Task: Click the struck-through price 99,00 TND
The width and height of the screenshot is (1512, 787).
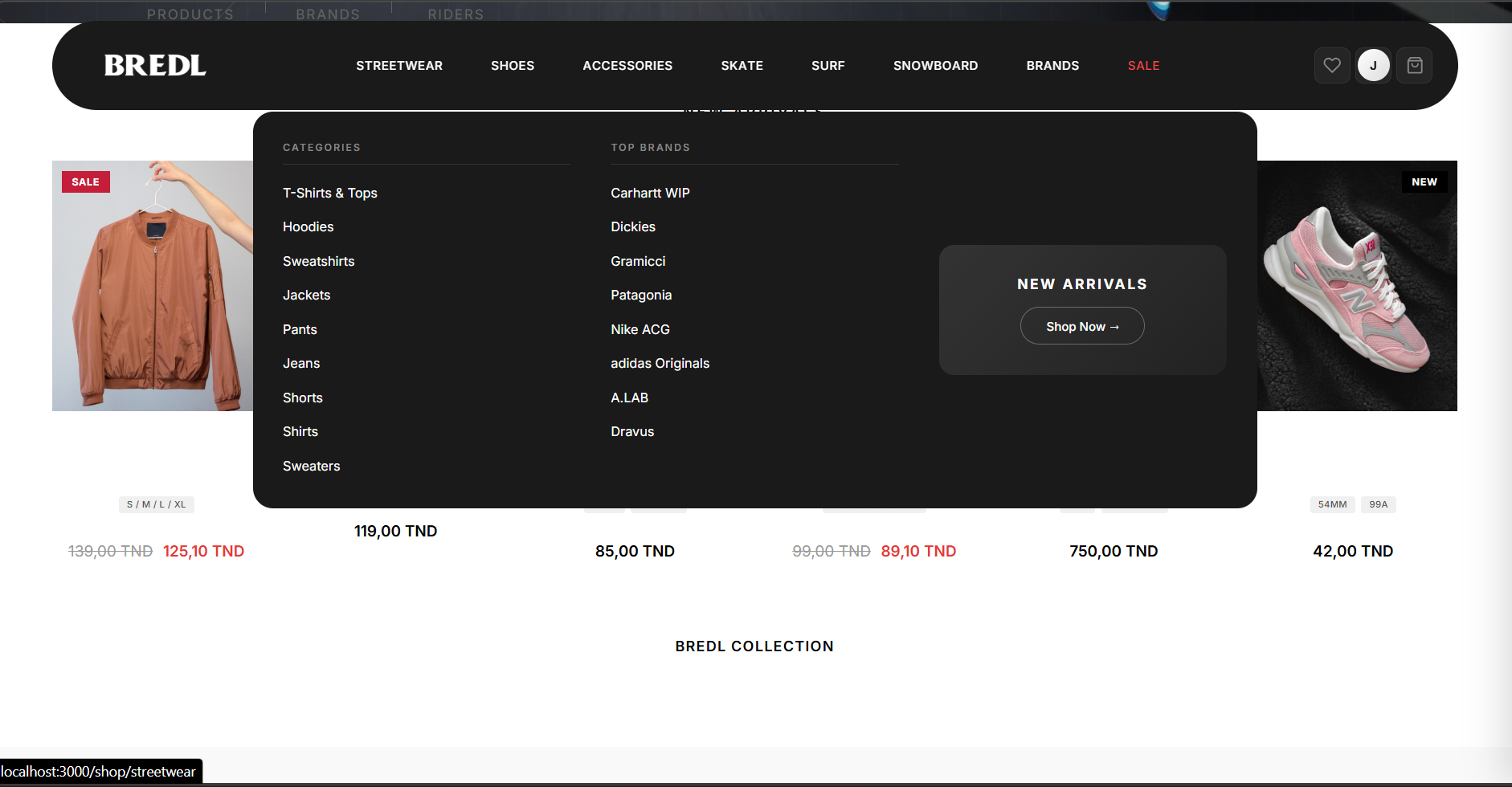Action: point(832,552)
